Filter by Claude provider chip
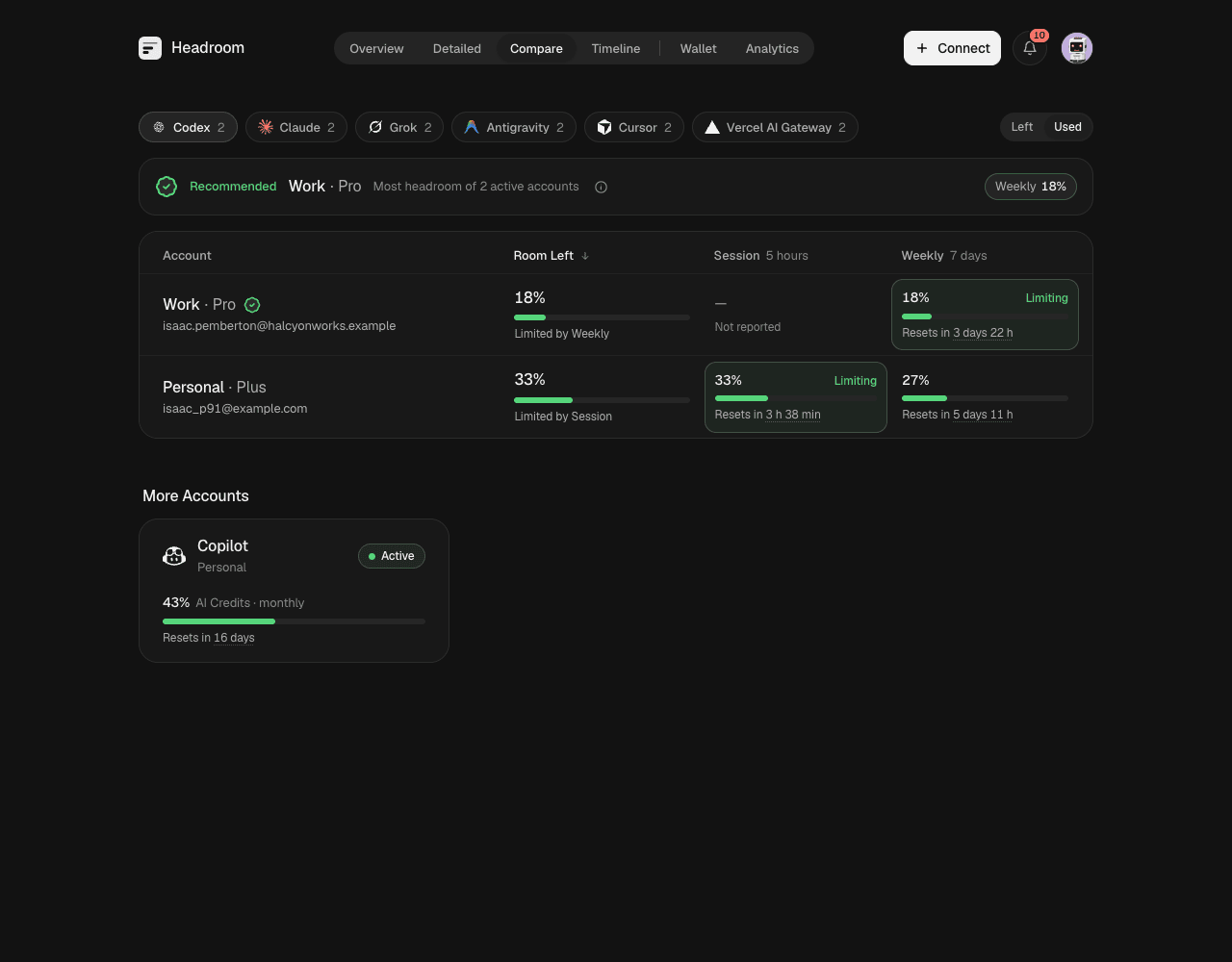 296,127
